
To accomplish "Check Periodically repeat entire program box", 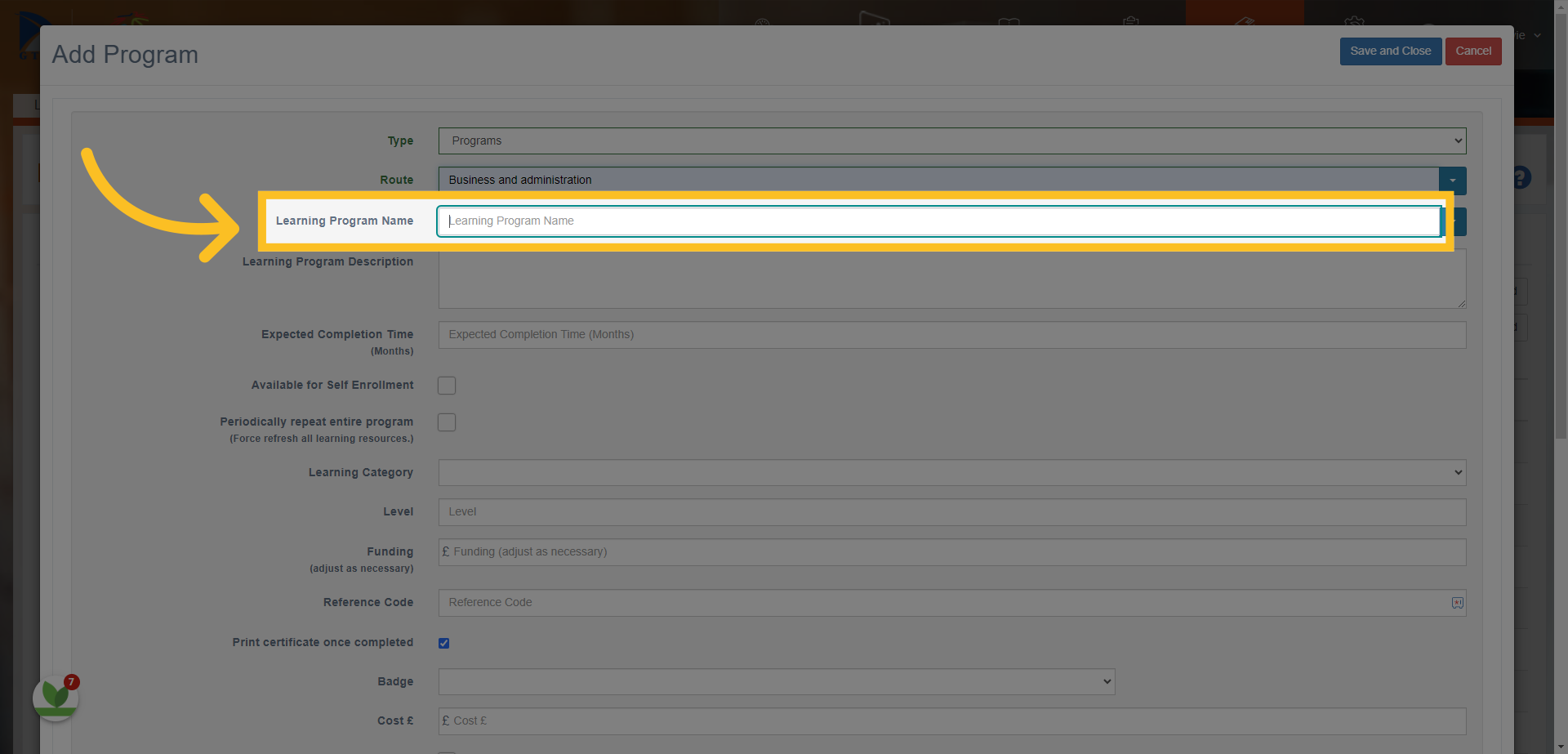I will (447, 422).
